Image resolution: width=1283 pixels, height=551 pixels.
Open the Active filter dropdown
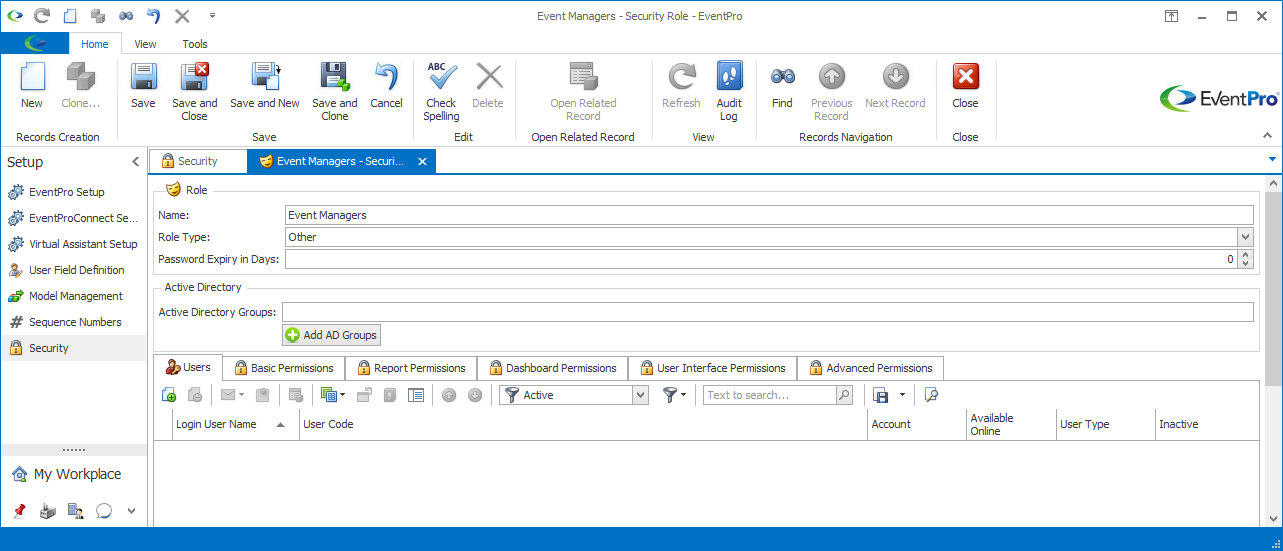pyautogui.click(x=641, y=395)
